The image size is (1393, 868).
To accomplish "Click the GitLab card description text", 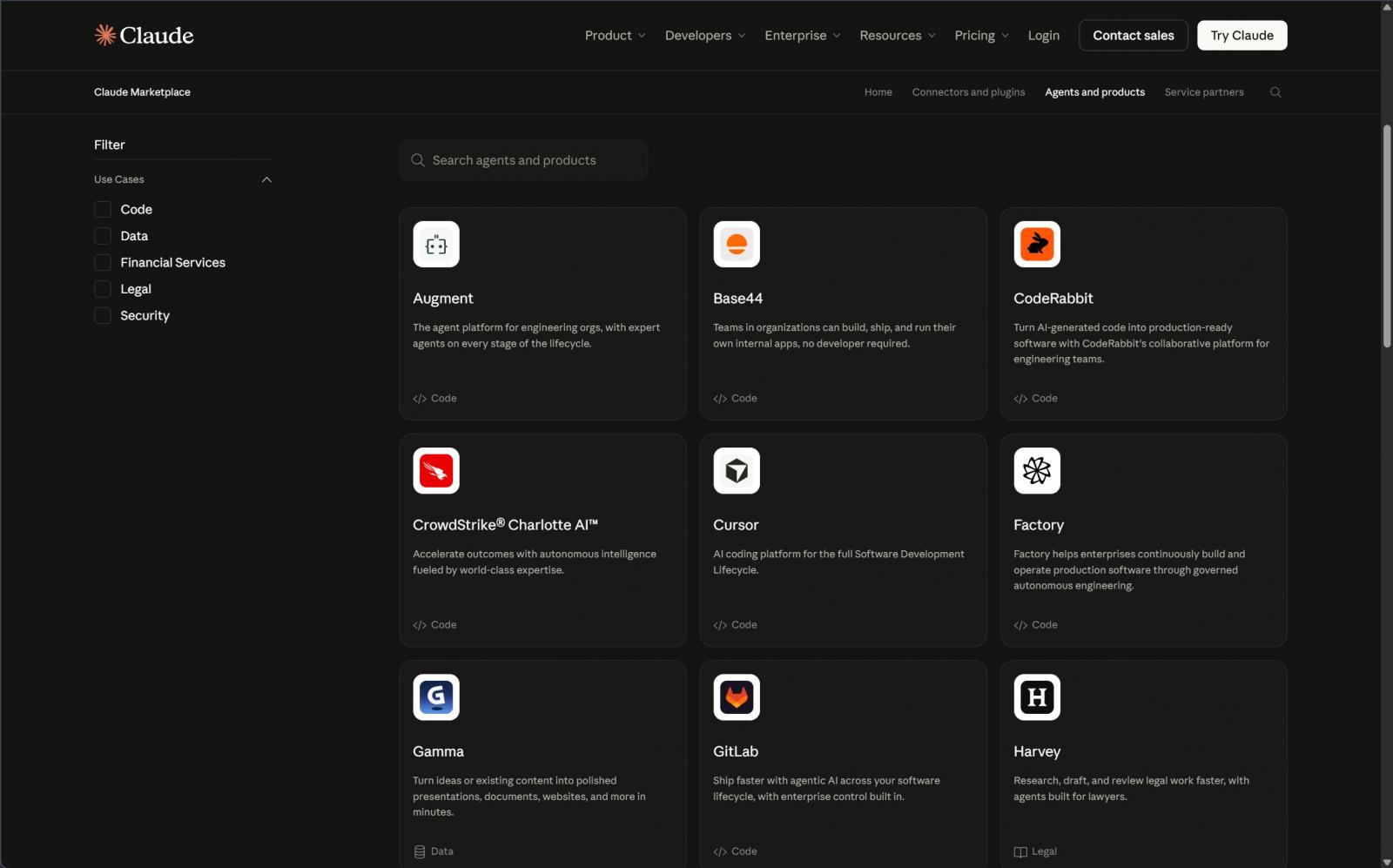I will point(826,789).
